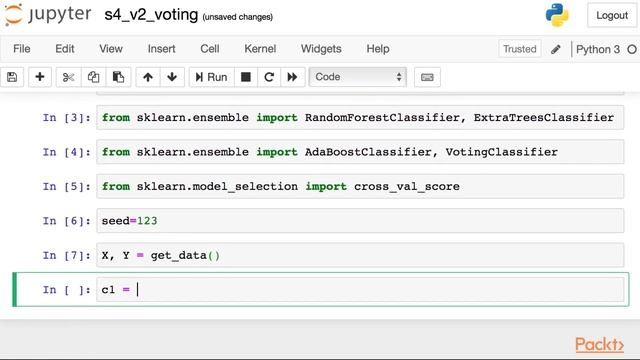
Task: Open the Kernel menu
Action: pyautogui.click(x=260, y=49)
